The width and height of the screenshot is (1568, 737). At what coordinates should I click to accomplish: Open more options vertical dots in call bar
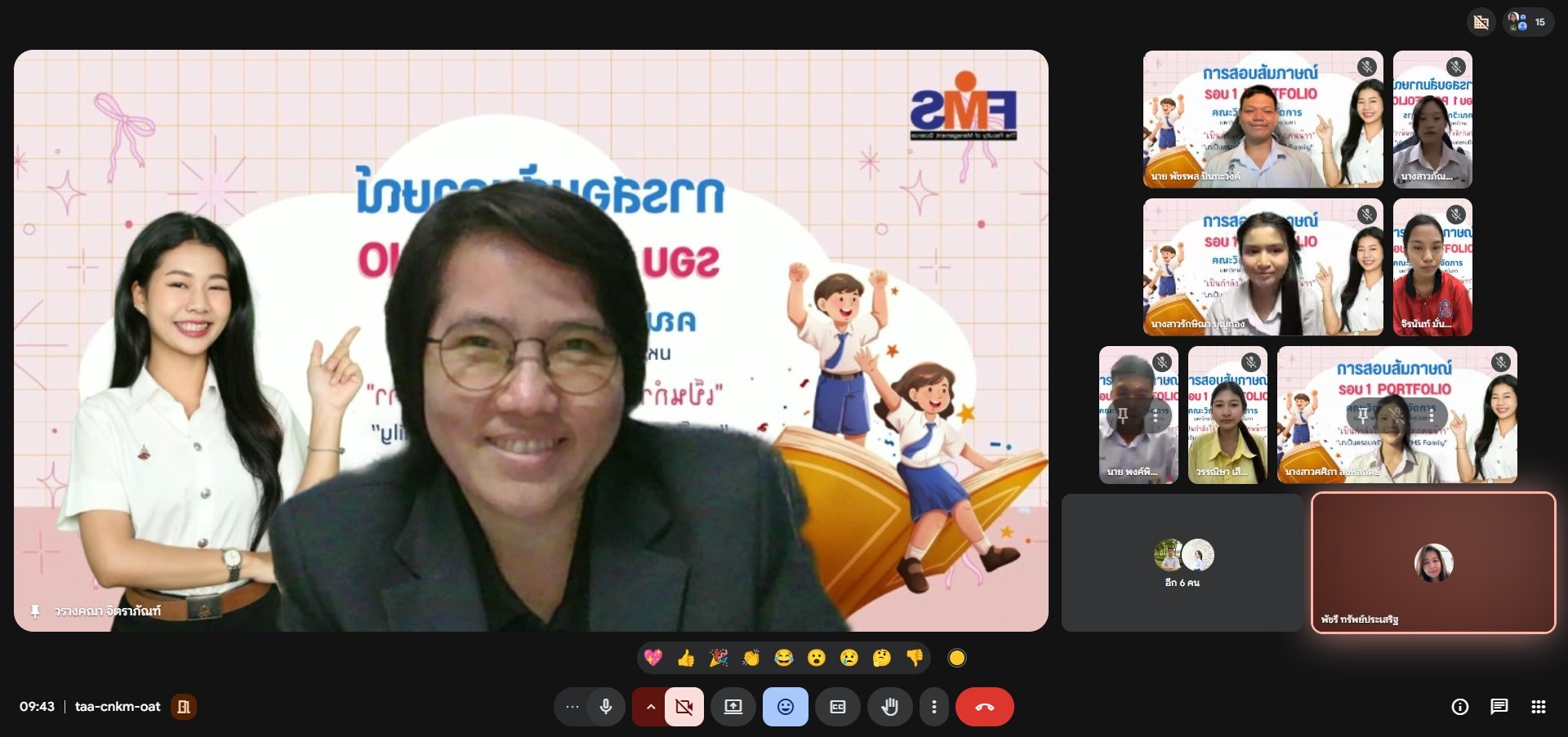click(x=934, y=707)
